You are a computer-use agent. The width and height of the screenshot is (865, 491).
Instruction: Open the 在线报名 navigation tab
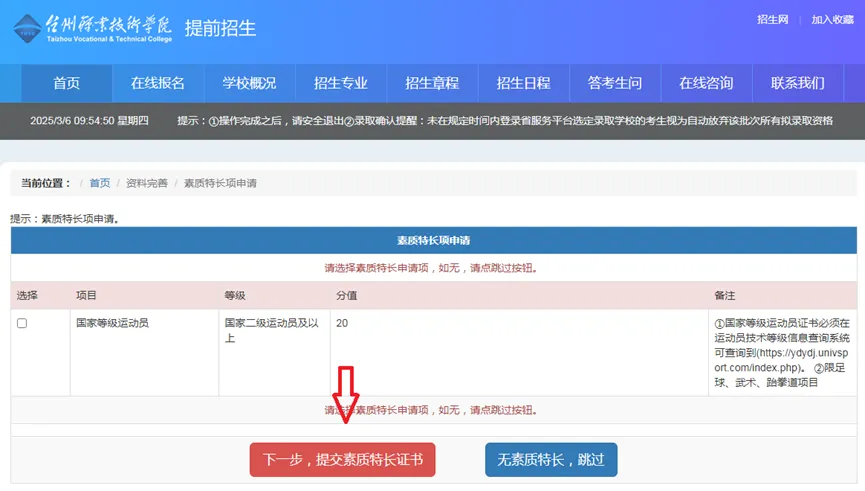pyautogui.click(x=157, y=83)
